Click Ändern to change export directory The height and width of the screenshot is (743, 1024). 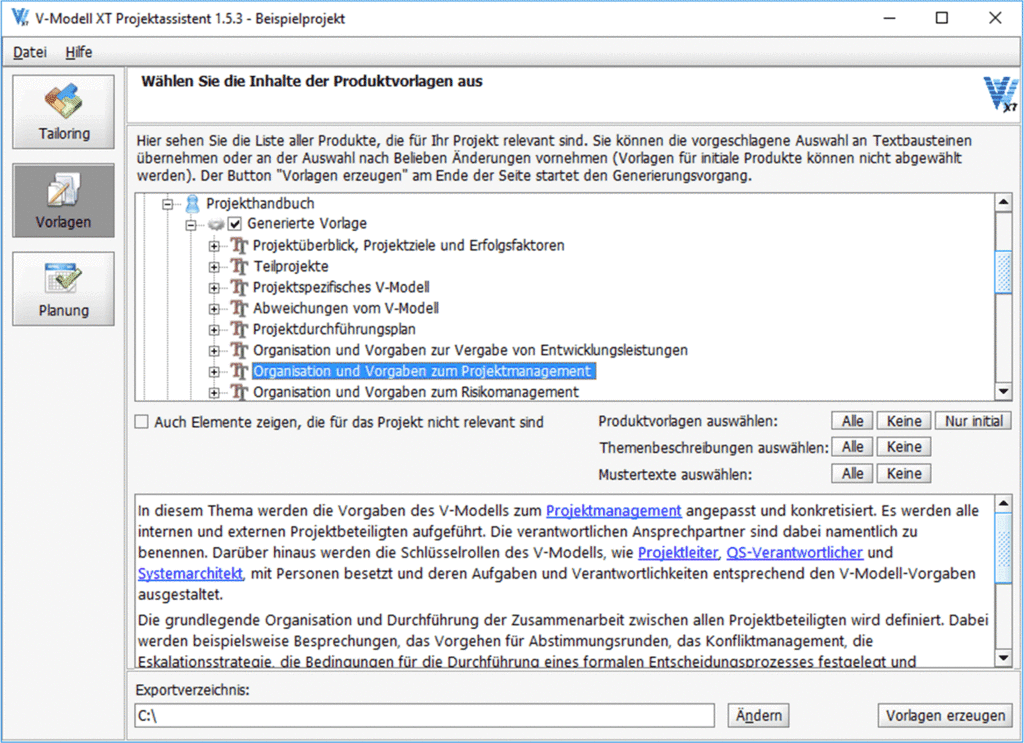point(758,716)
